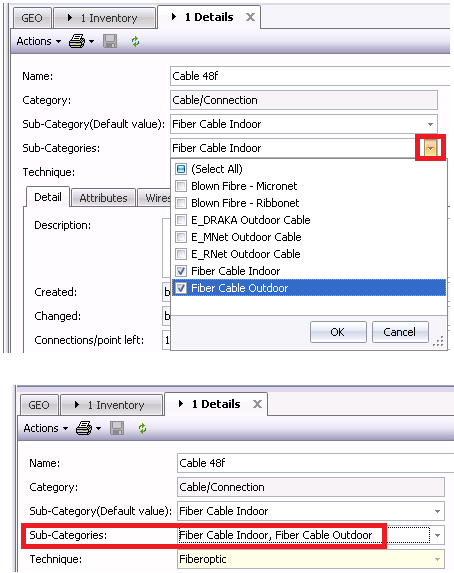Click the printer icon in lower toolbar

coord(84,428)
